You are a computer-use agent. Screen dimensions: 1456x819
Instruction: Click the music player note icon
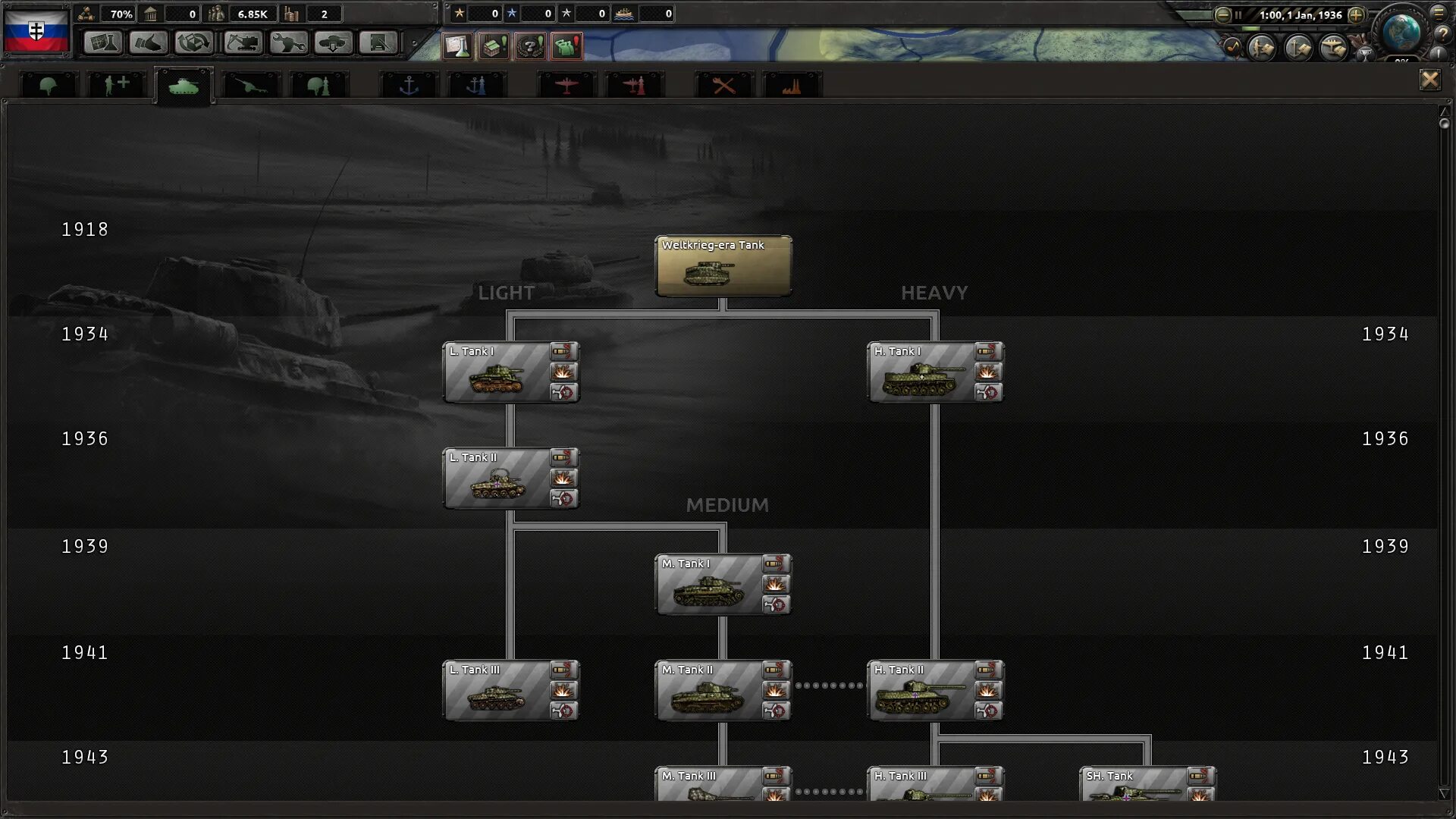coord(1232,48)
